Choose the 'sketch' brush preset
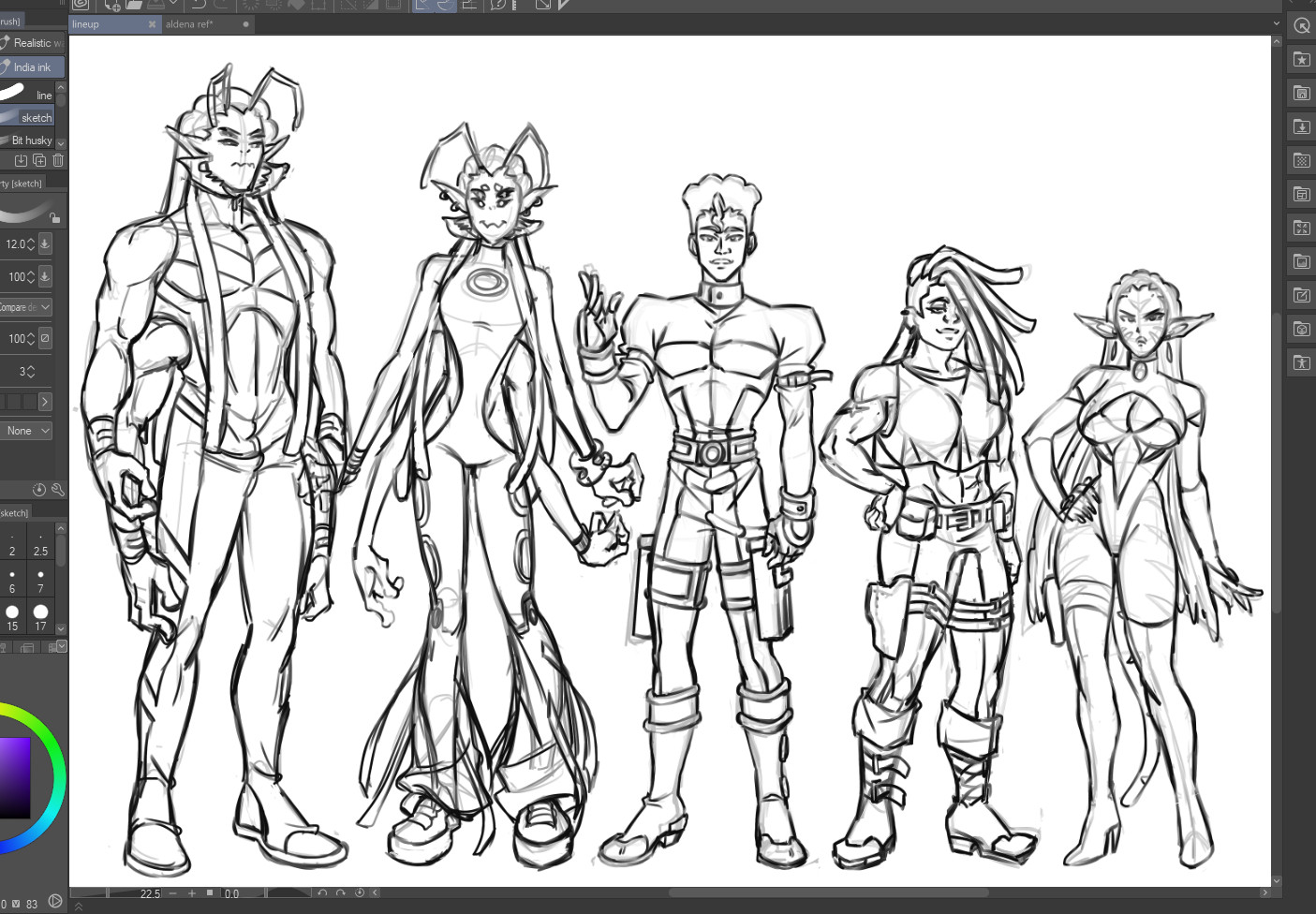This screenshot has width=1316, height=914. click(x=28, y=117)
